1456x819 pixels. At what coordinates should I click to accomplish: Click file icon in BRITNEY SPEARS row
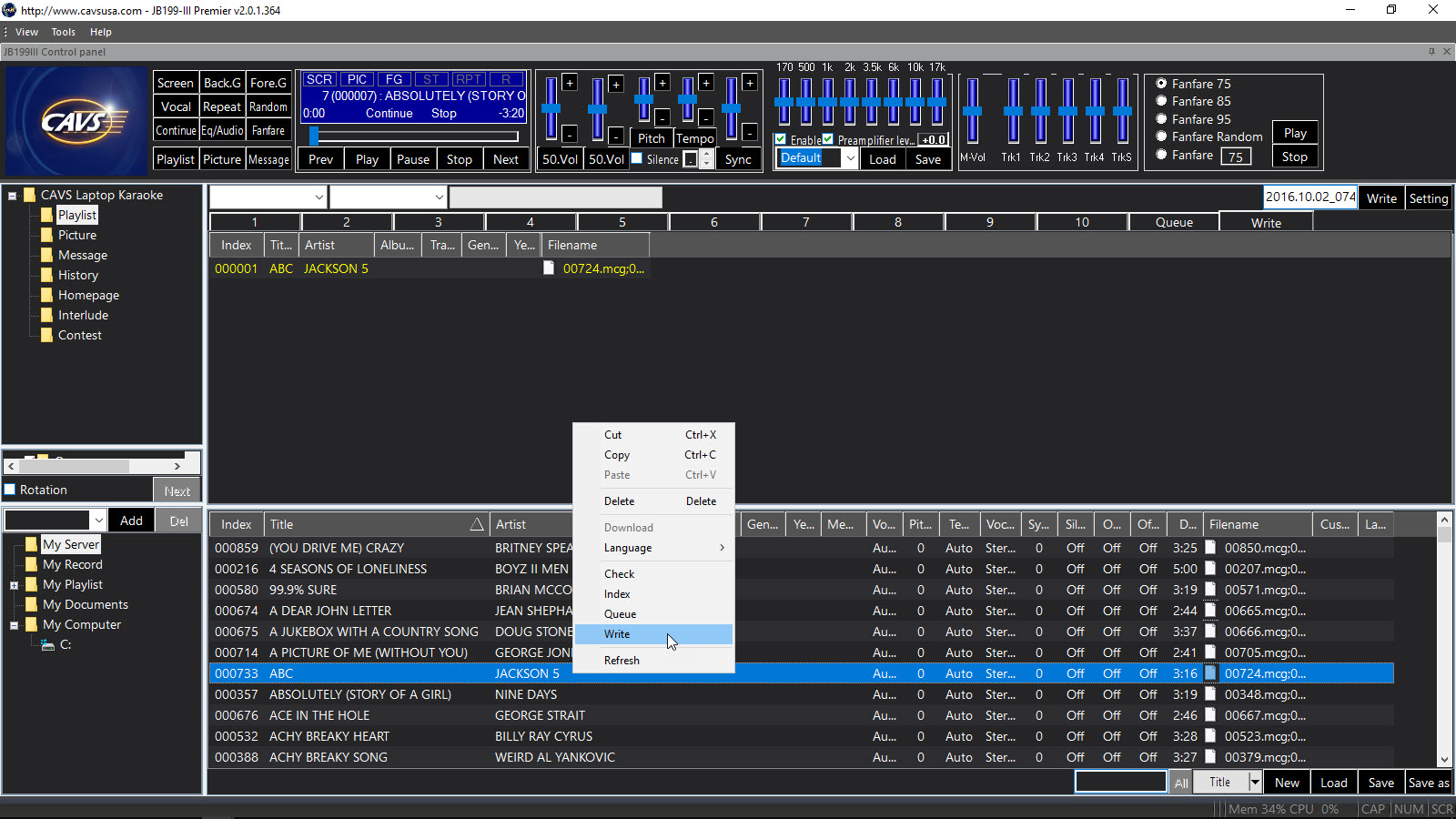(x=1210, y=548)
